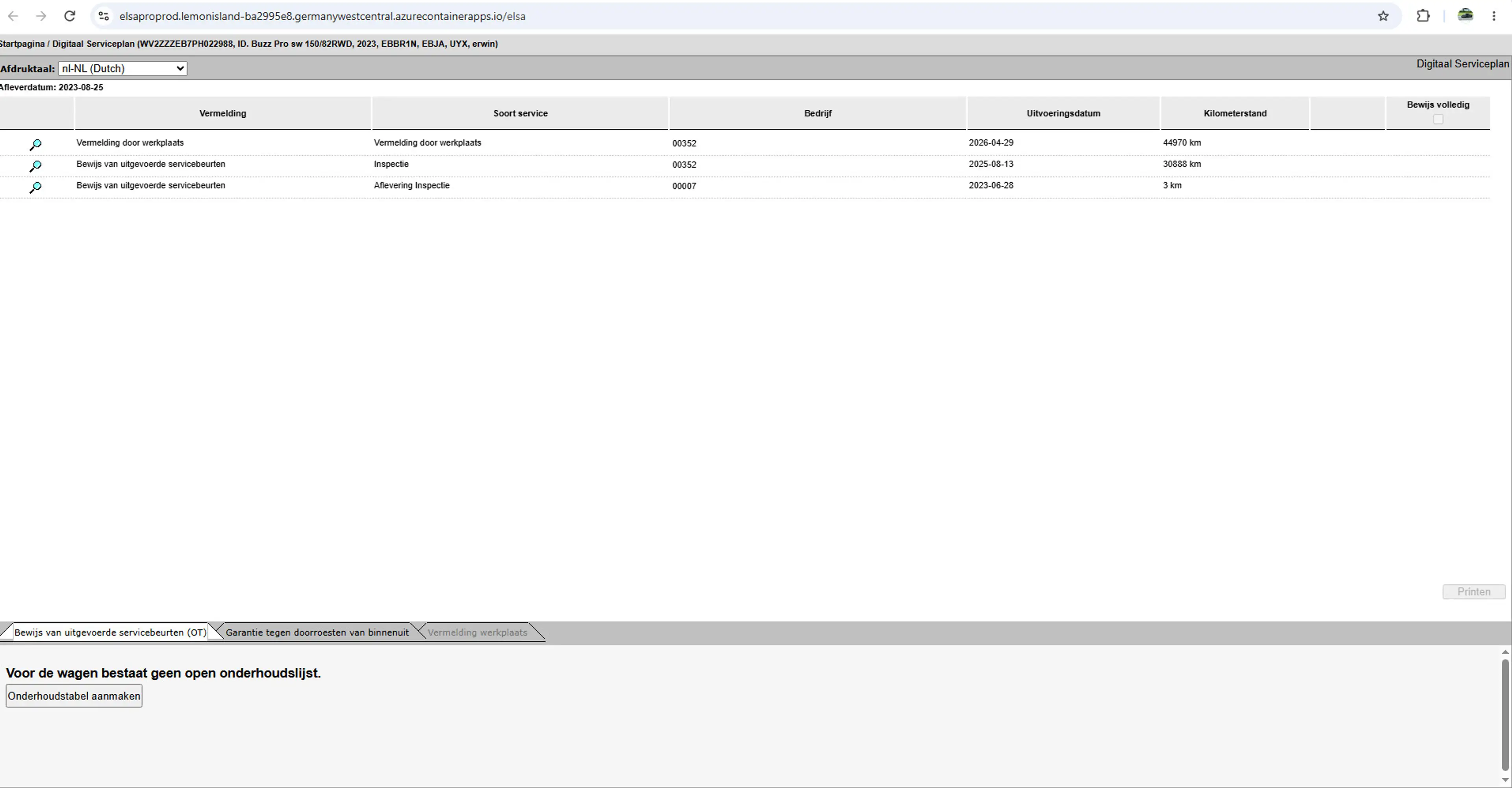
Task: Switch to Garantie tegen doorroesten van binnenuit tab
Action: coord(317,632)
